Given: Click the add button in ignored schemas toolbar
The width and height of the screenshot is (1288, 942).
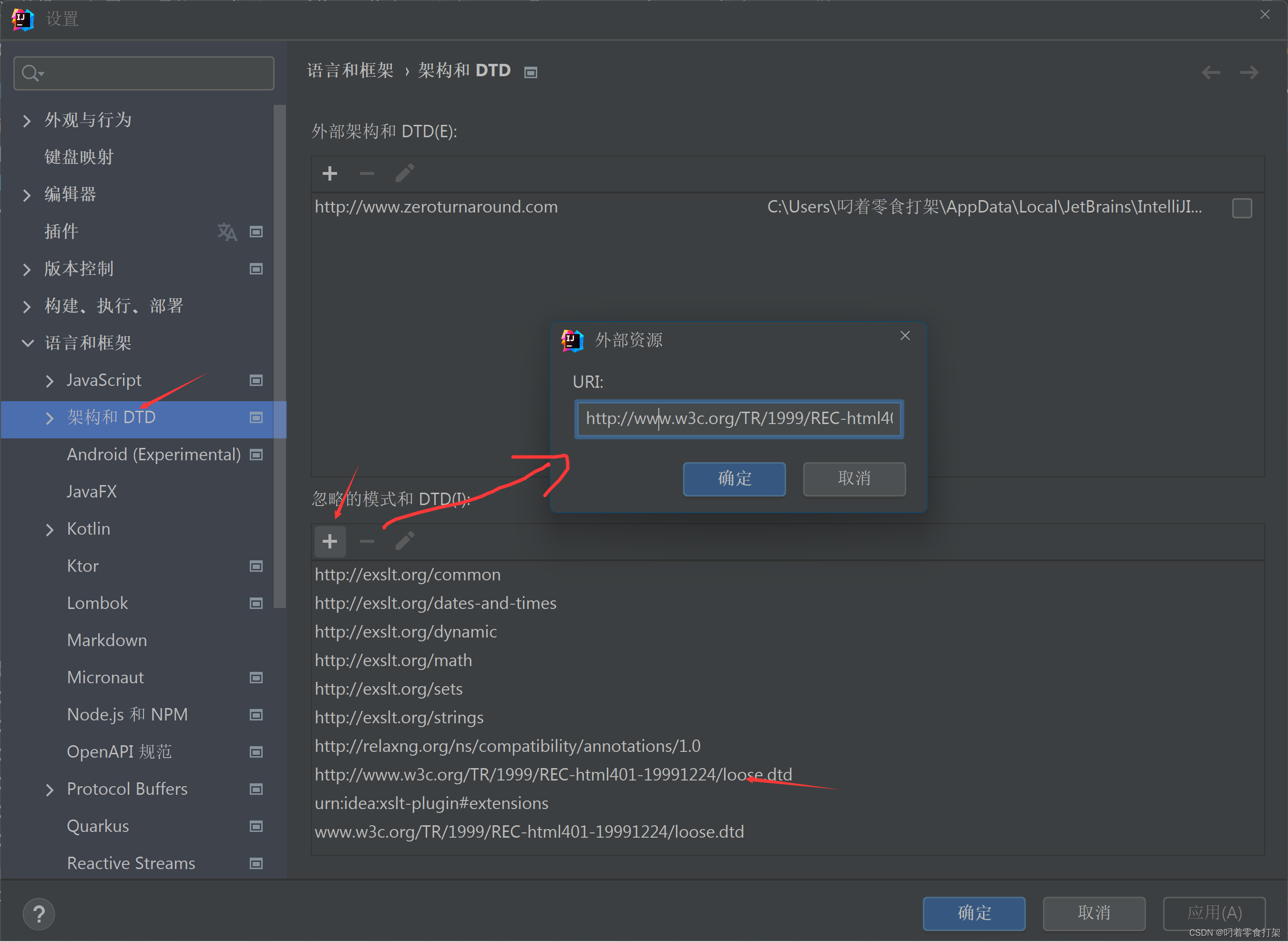Looking at the screenshot, I should point(330,541).
